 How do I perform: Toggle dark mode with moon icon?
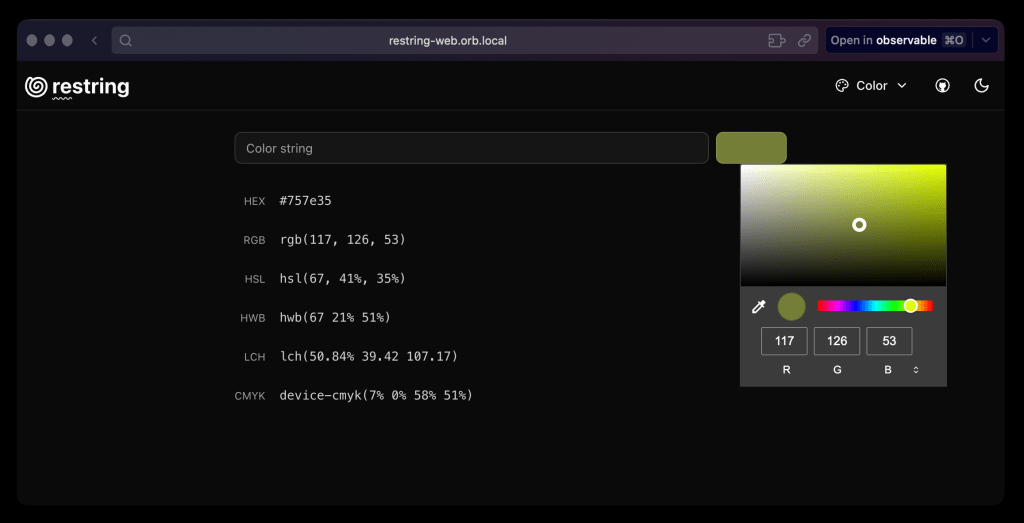(x=981, y=86)
